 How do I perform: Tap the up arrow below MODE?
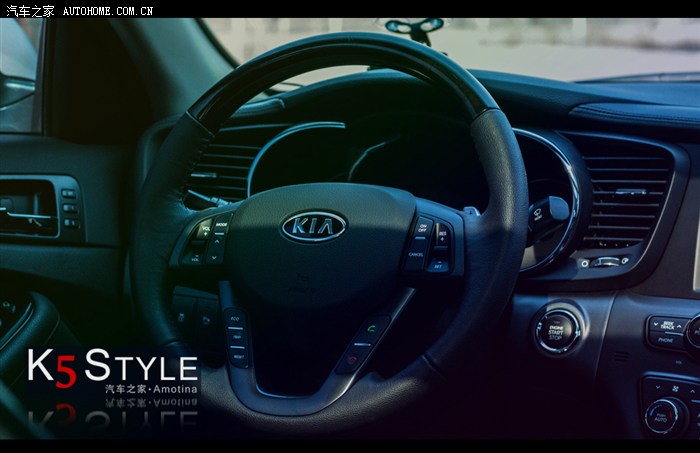pyautogui.click(x=218, y=241)
